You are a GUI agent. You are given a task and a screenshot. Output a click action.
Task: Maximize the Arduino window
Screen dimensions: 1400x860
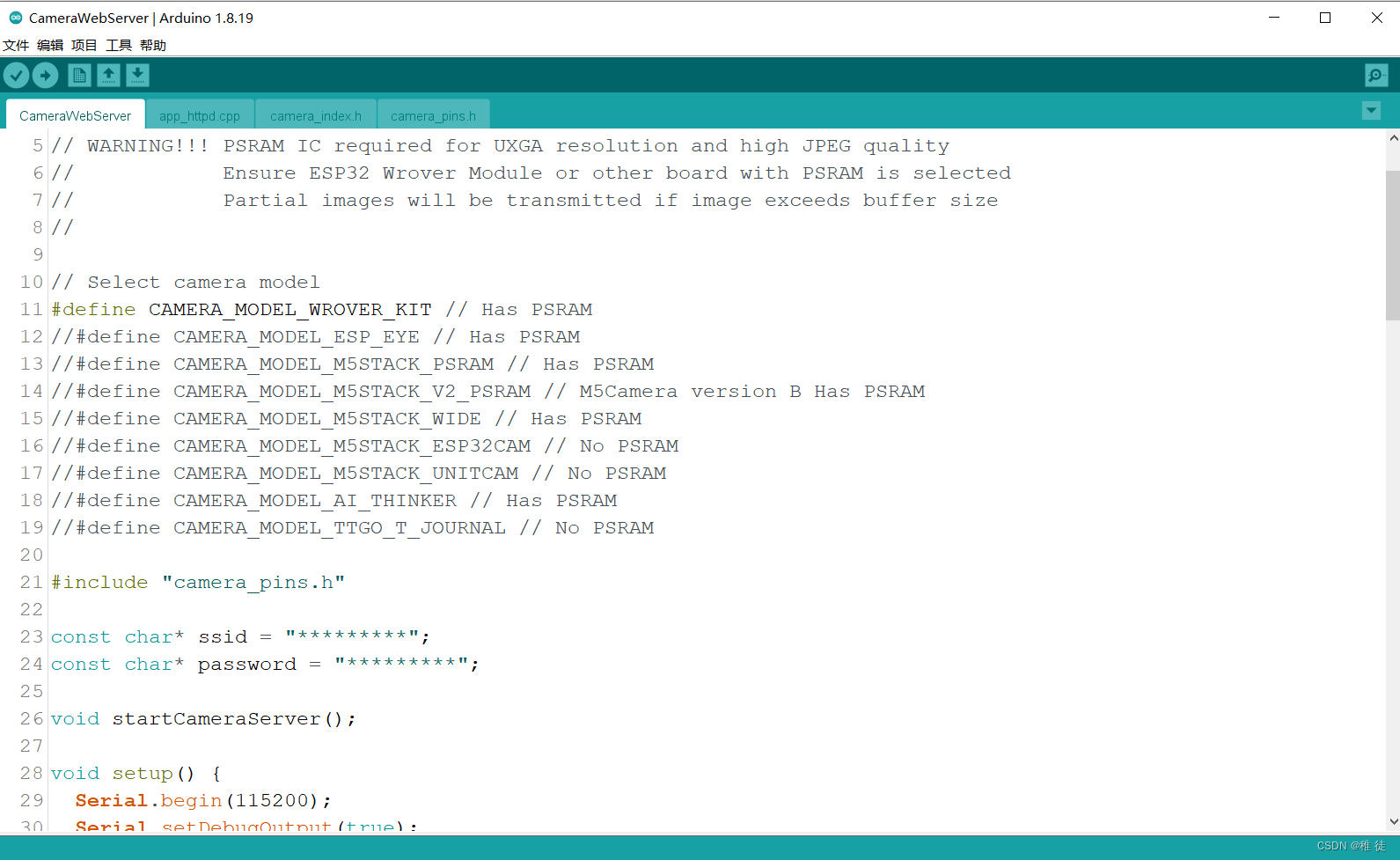(1325, 18)
